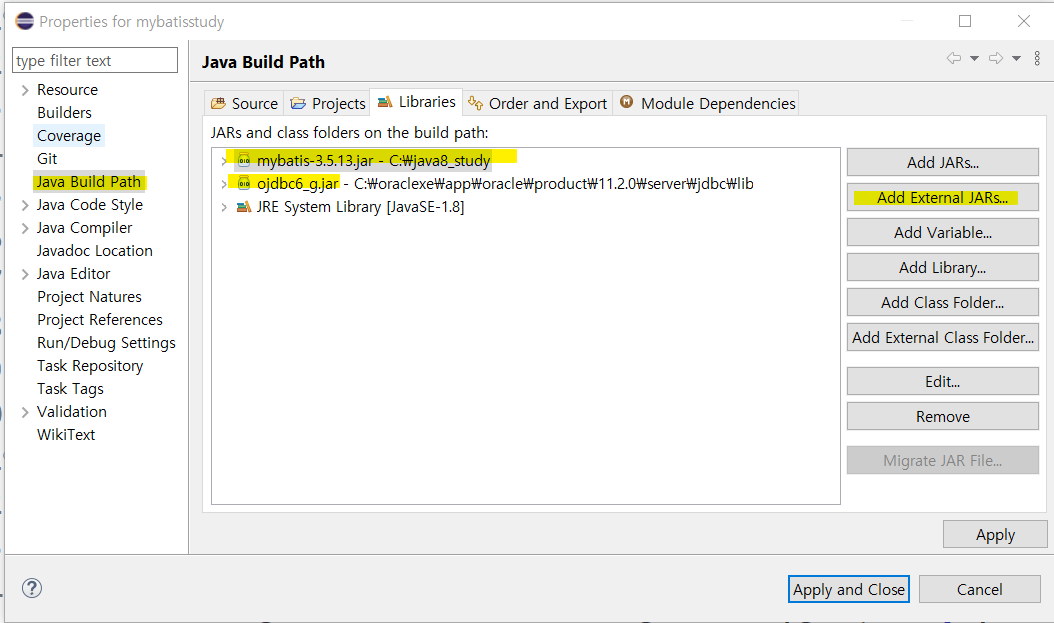Viewport: 1054px width, 623px height.
Task: Expand the Resource tree node
Action: (x=25, y=90)
